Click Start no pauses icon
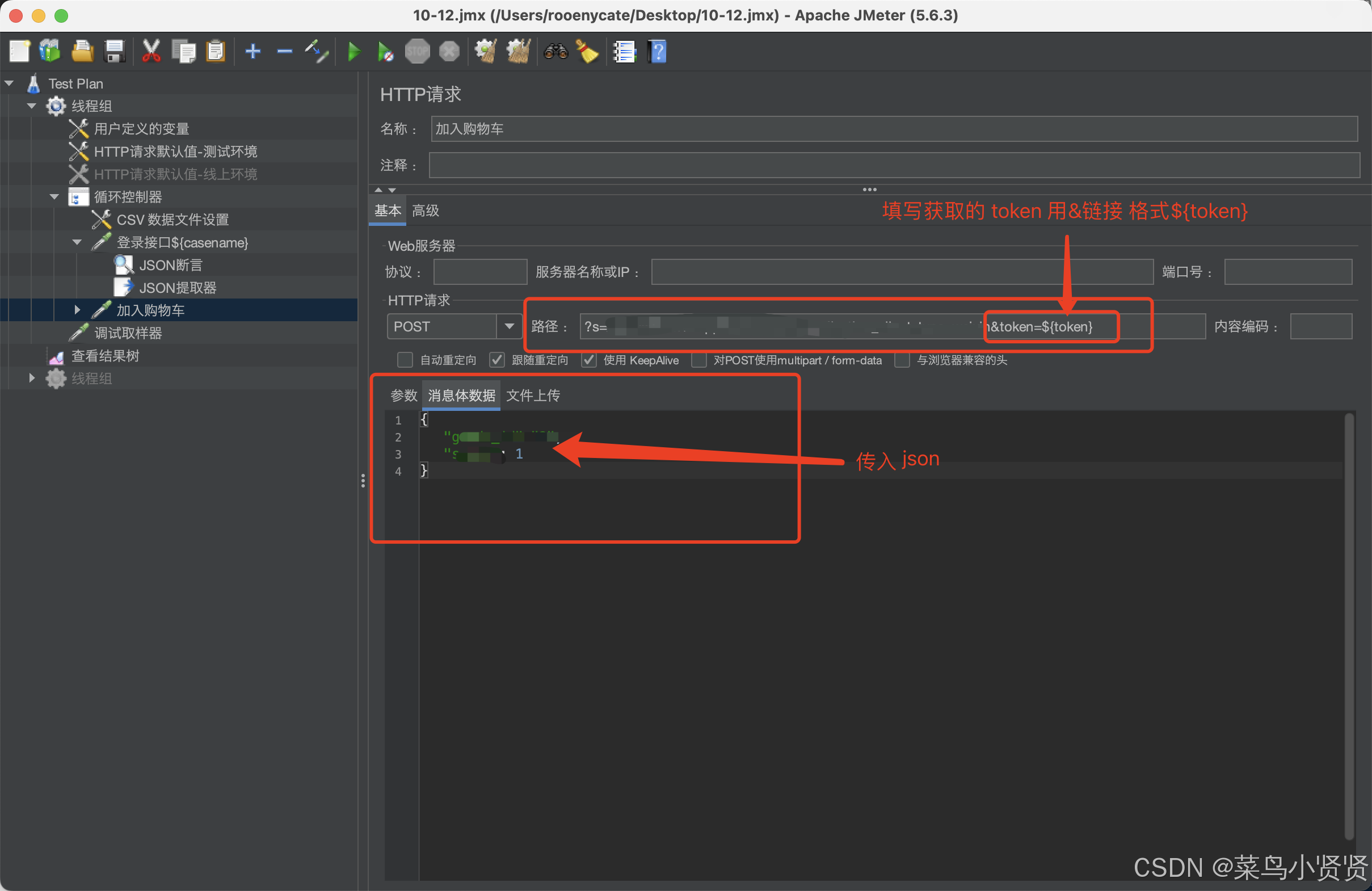Viewport: 1372px width, 891px height. [385, 52]
